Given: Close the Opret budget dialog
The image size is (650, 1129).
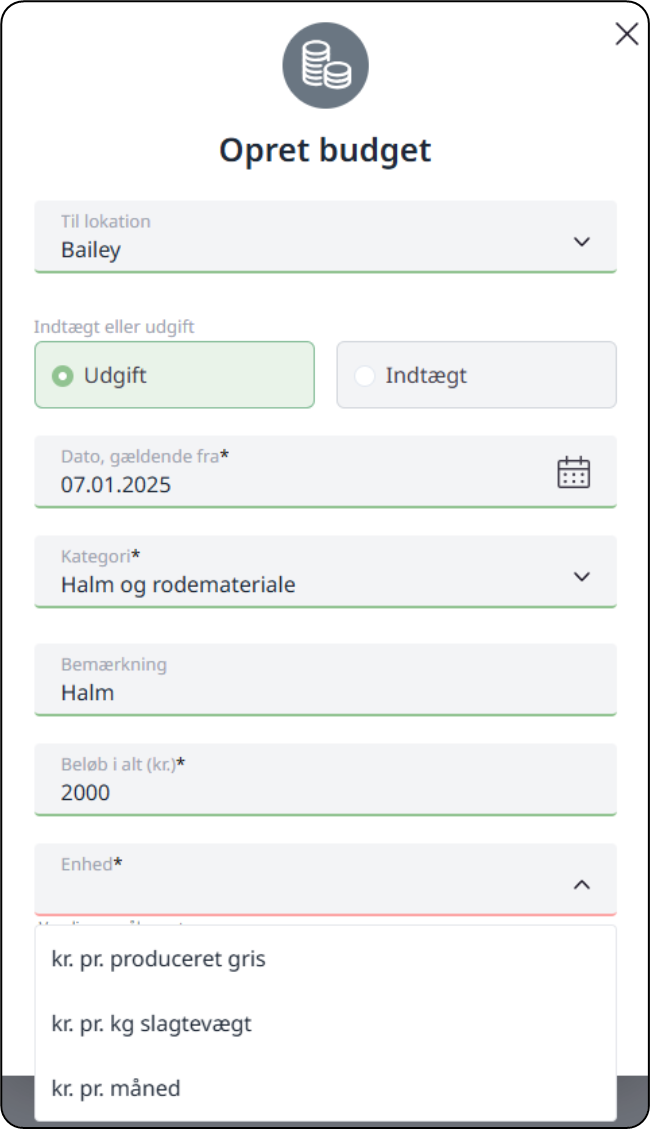Looking at the screenshot, I should coord(627,35).
